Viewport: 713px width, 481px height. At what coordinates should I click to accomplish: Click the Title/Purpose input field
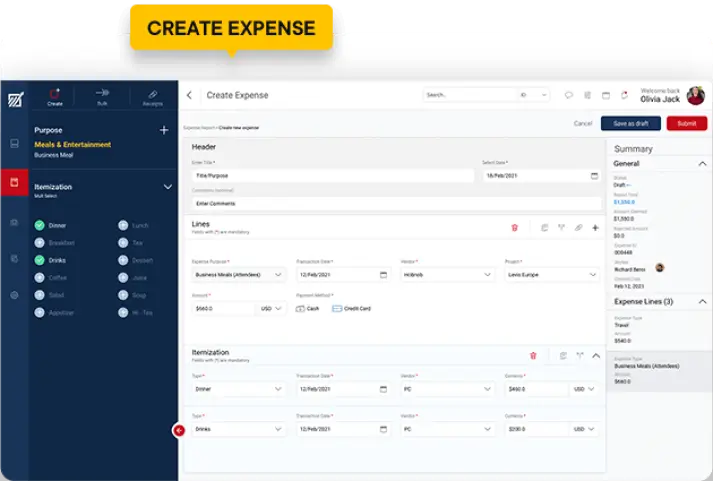[333, 175]
